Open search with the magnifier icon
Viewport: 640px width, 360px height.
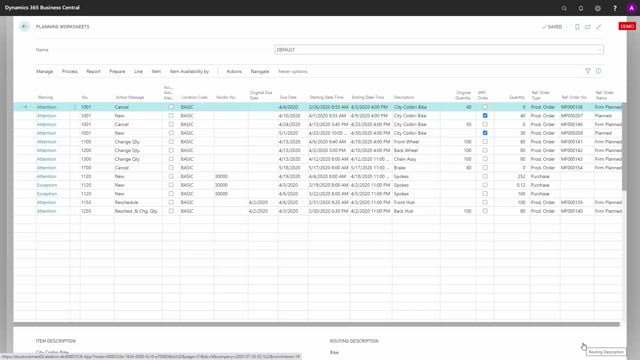pos(564,8)
